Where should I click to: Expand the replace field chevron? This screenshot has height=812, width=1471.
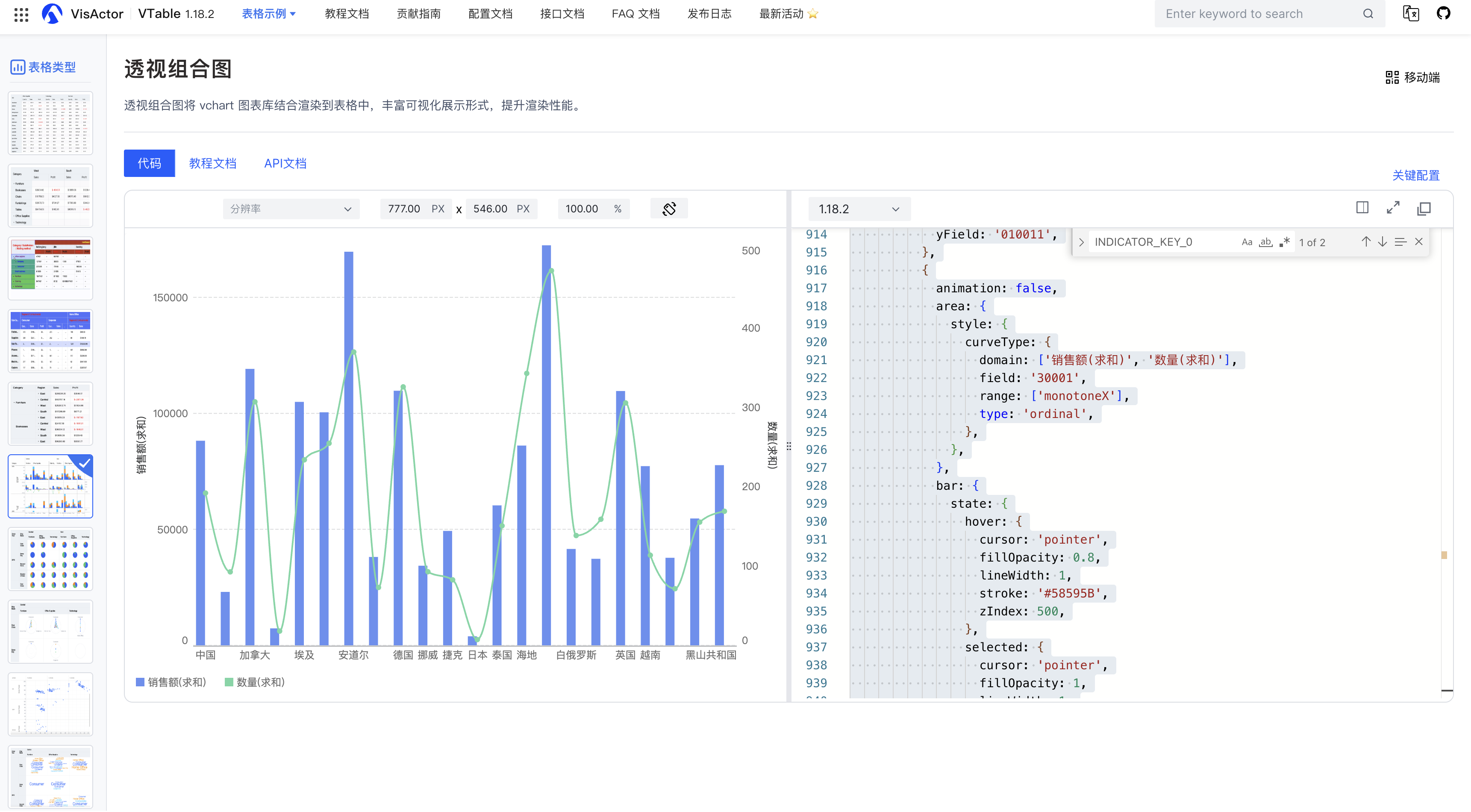[x=1081, y=242]
